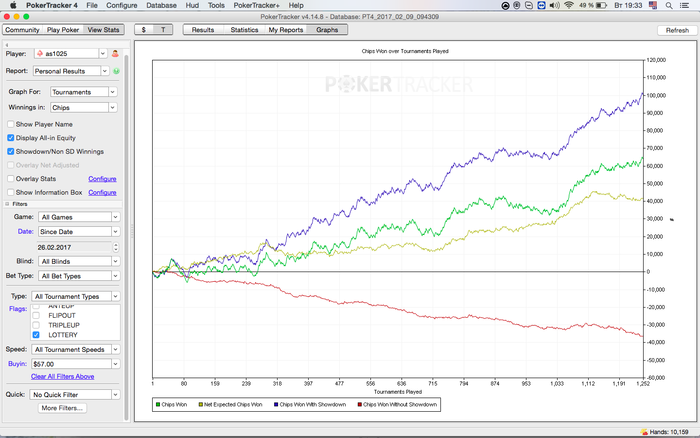Image resolution: width=700 pixels, height=438 pixels.
Task: Switch to the Statistics tab
Action: coord(244,30)
